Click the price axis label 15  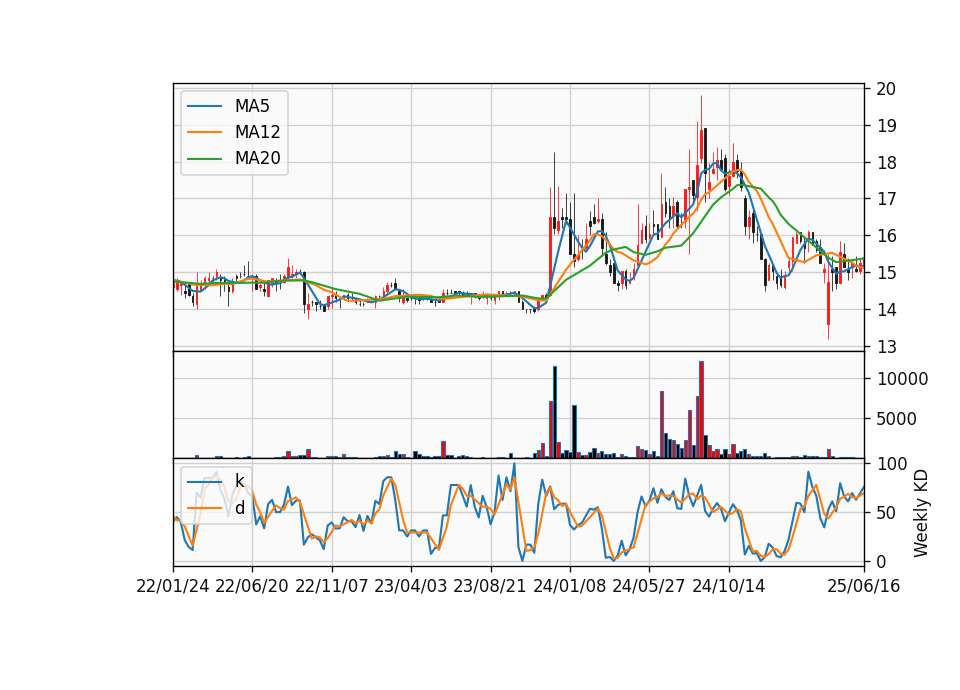[x=886, y=272]
